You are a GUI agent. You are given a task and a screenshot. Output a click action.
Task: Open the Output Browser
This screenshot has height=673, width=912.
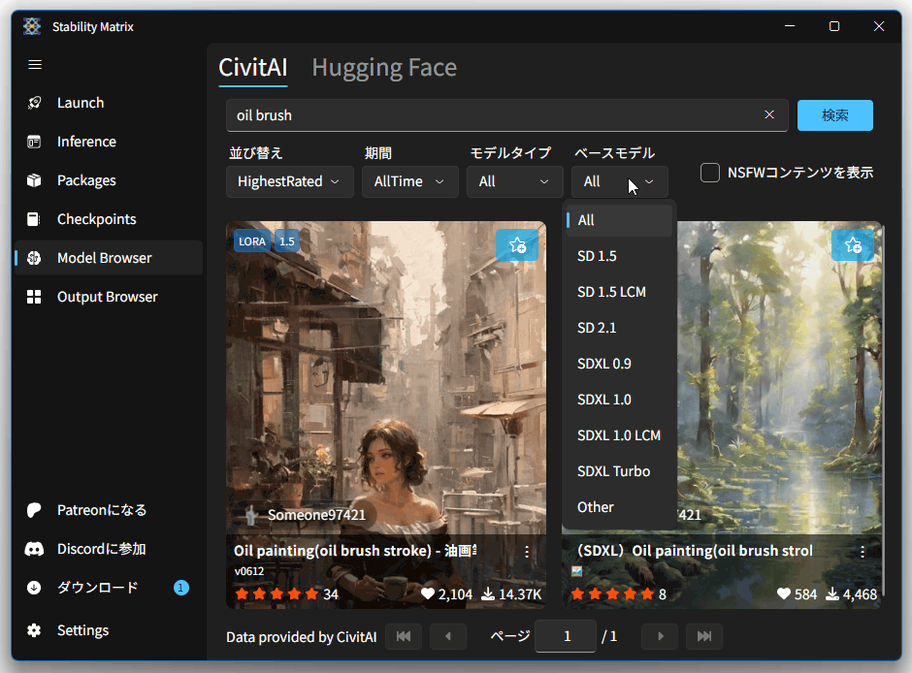pyautogui.click(x=109, y=297)
